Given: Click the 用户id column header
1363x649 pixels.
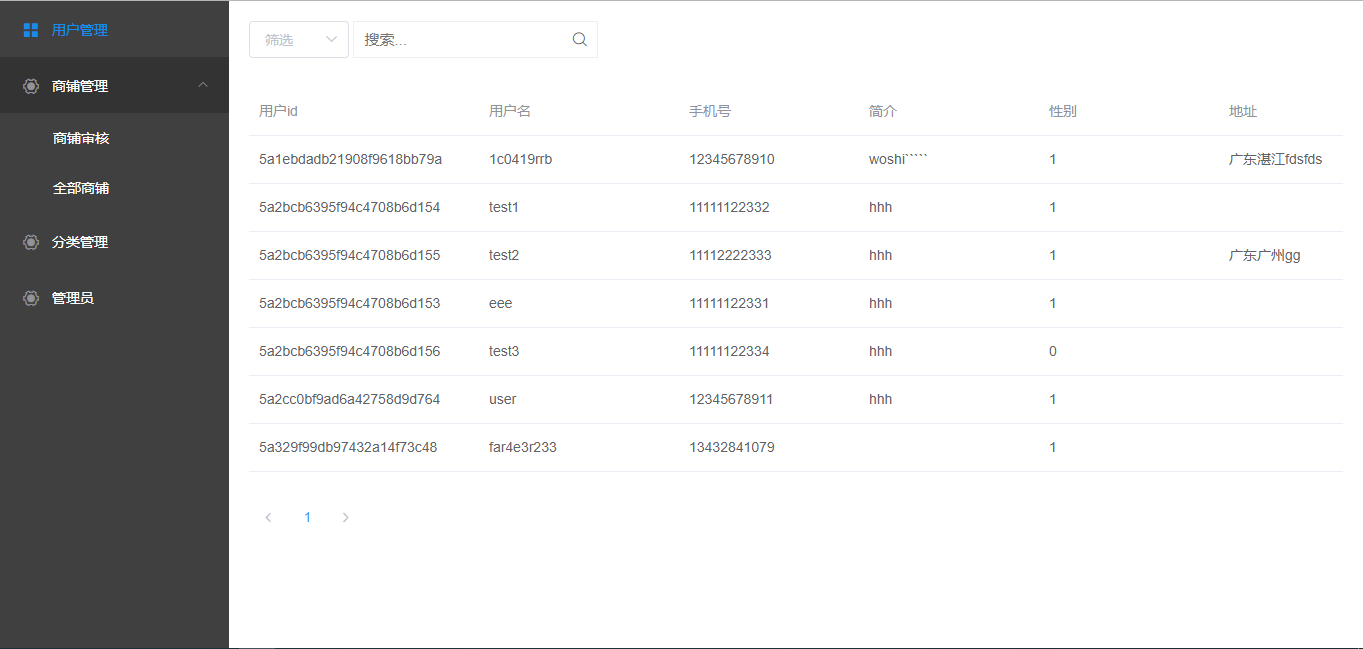Looking at the screenshot, I should [x=278, y=111].
